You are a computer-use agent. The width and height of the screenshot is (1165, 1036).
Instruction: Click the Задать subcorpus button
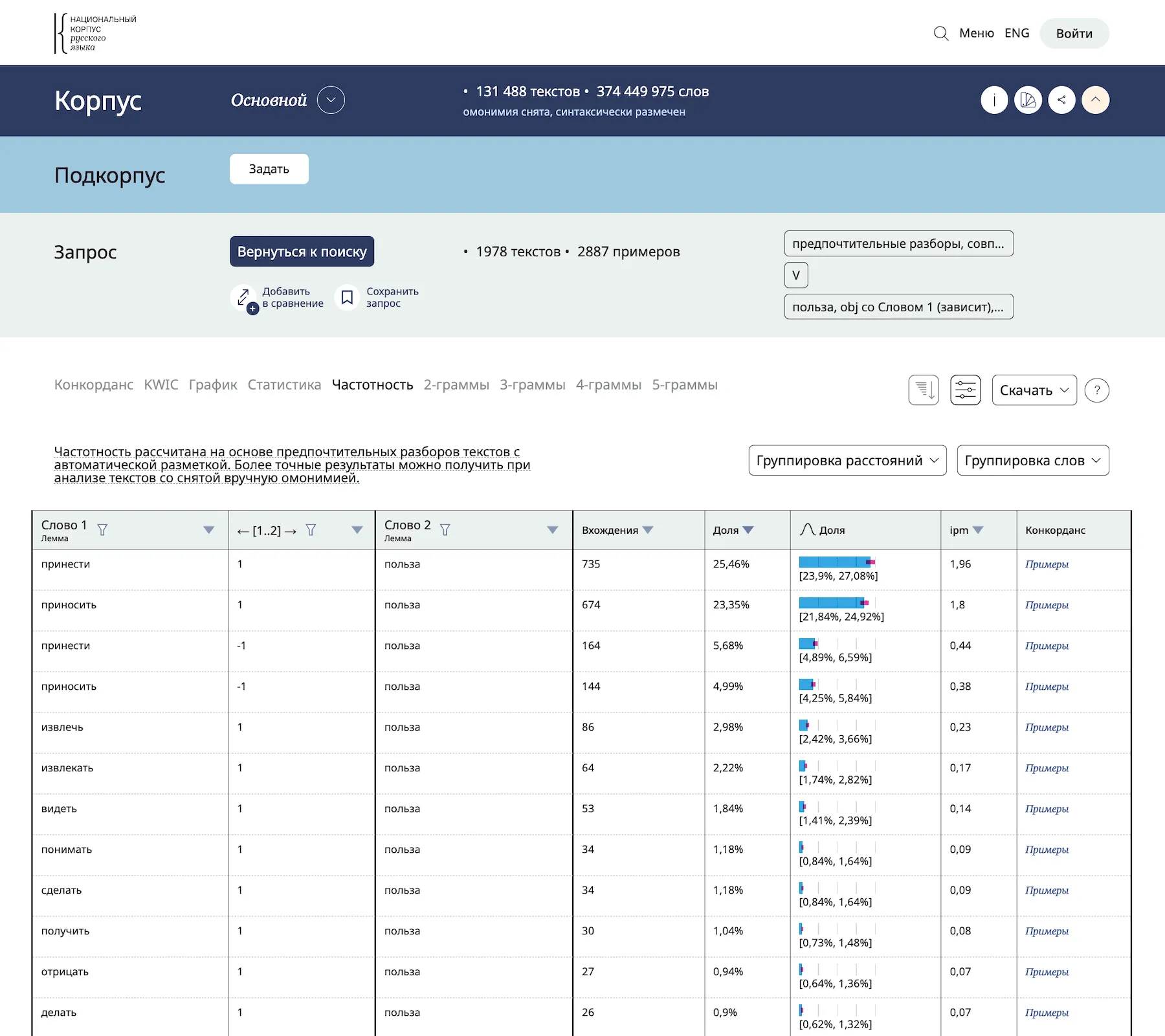269,169
